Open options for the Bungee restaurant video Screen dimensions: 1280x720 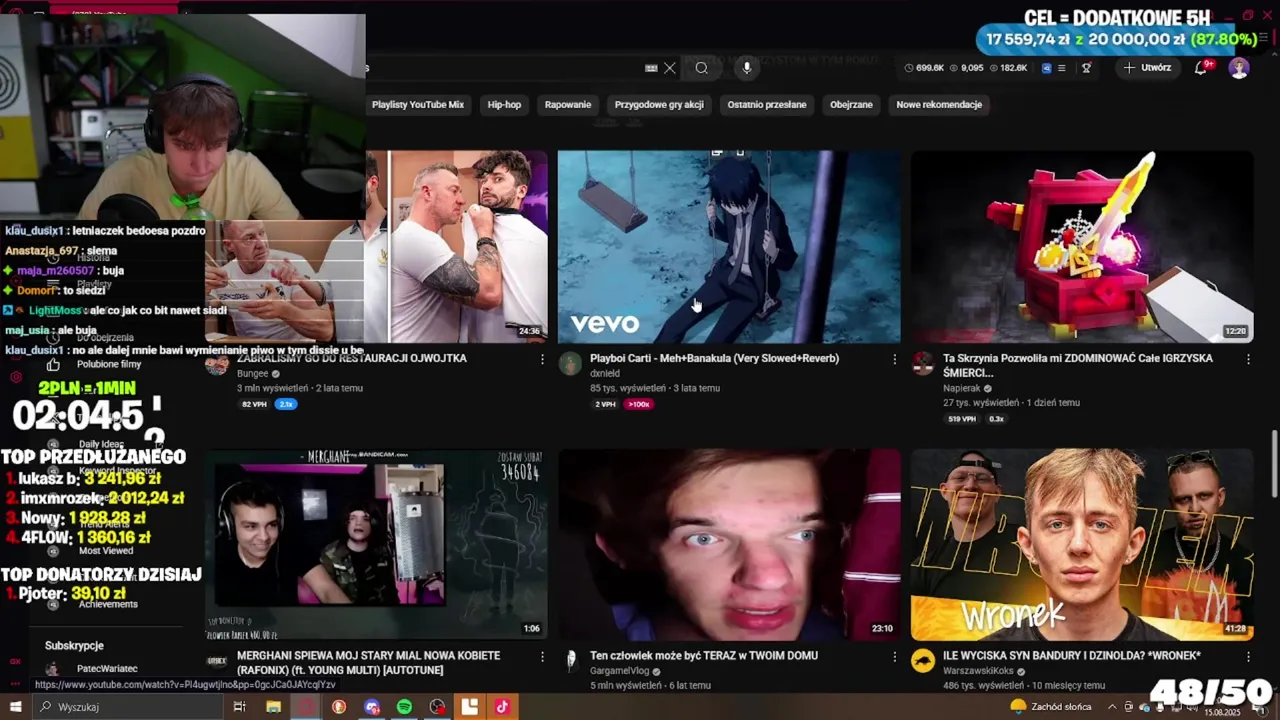pos(542,359)
